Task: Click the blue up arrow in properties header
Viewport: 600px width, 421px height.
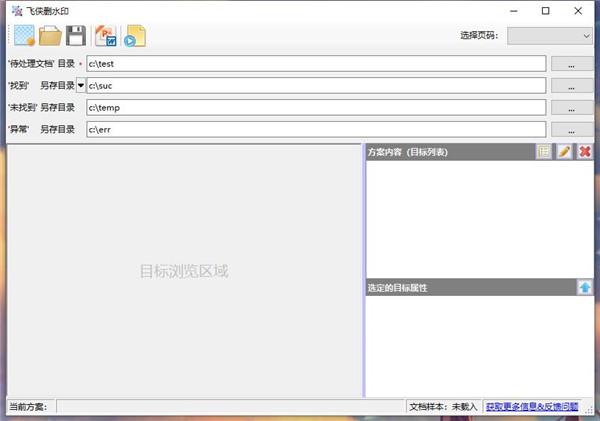Action: click(x=585, y=287)
